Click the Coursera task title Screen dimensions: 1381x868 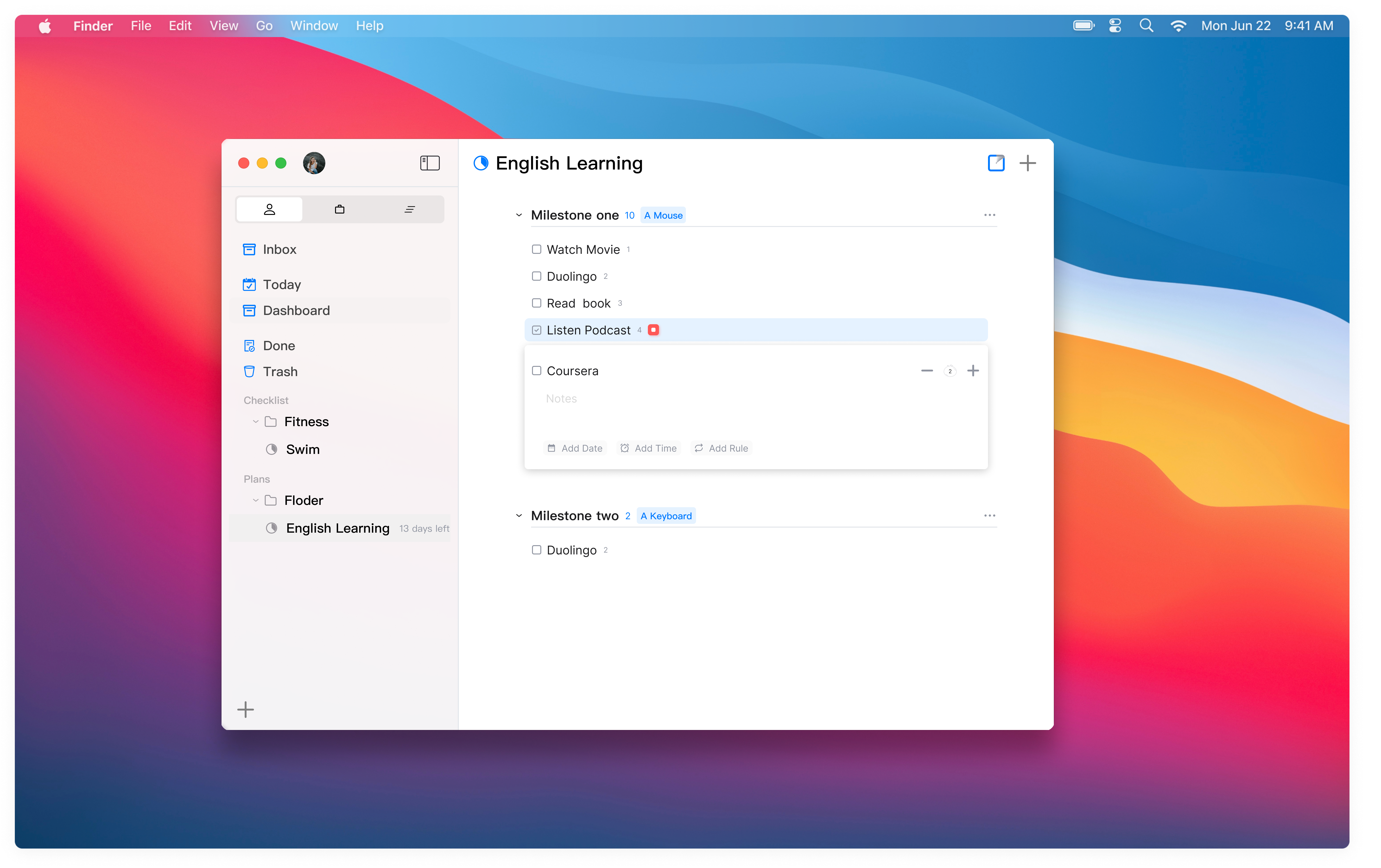572,371
